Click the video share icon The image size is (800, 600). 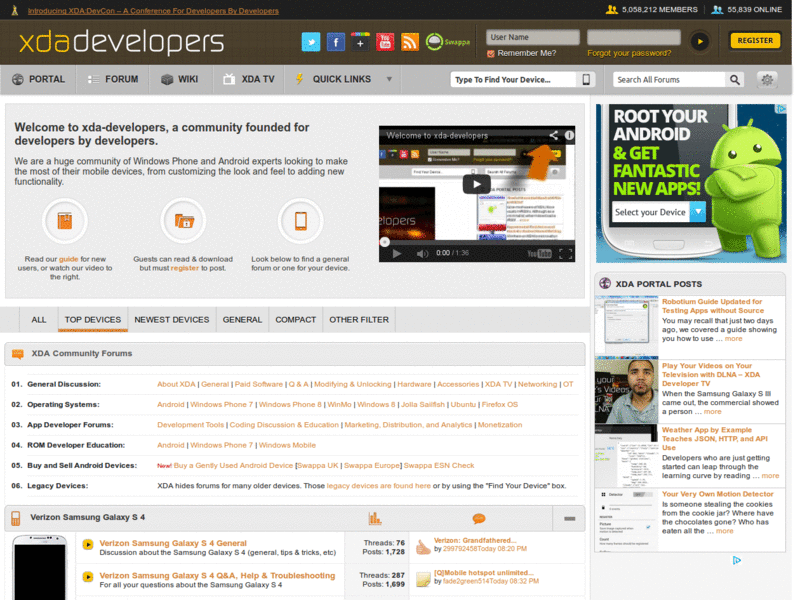[x=554, y=135]
